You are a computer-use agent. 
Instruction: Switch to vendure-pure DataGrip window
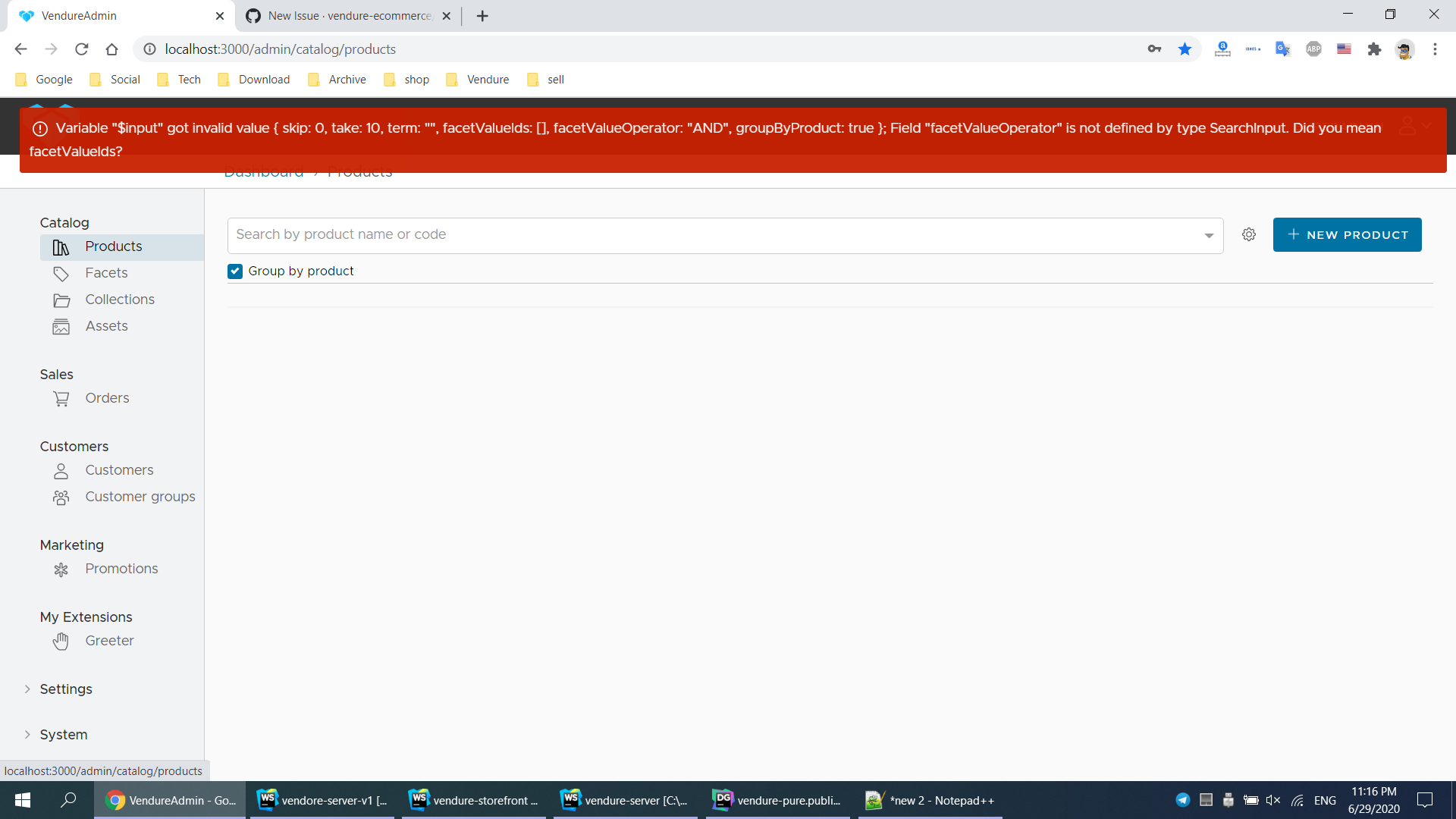point(778,800)
